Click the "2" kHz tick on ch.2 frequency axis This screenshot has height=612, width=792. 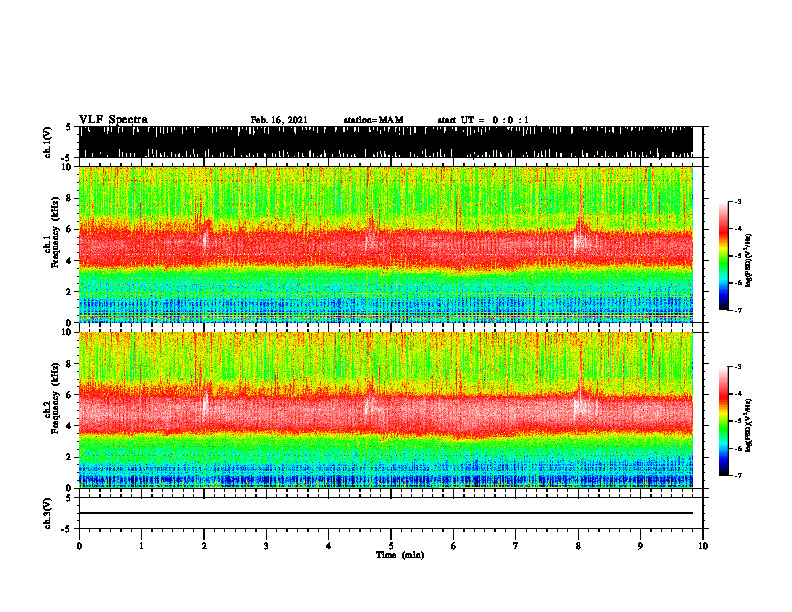point(69,457)
